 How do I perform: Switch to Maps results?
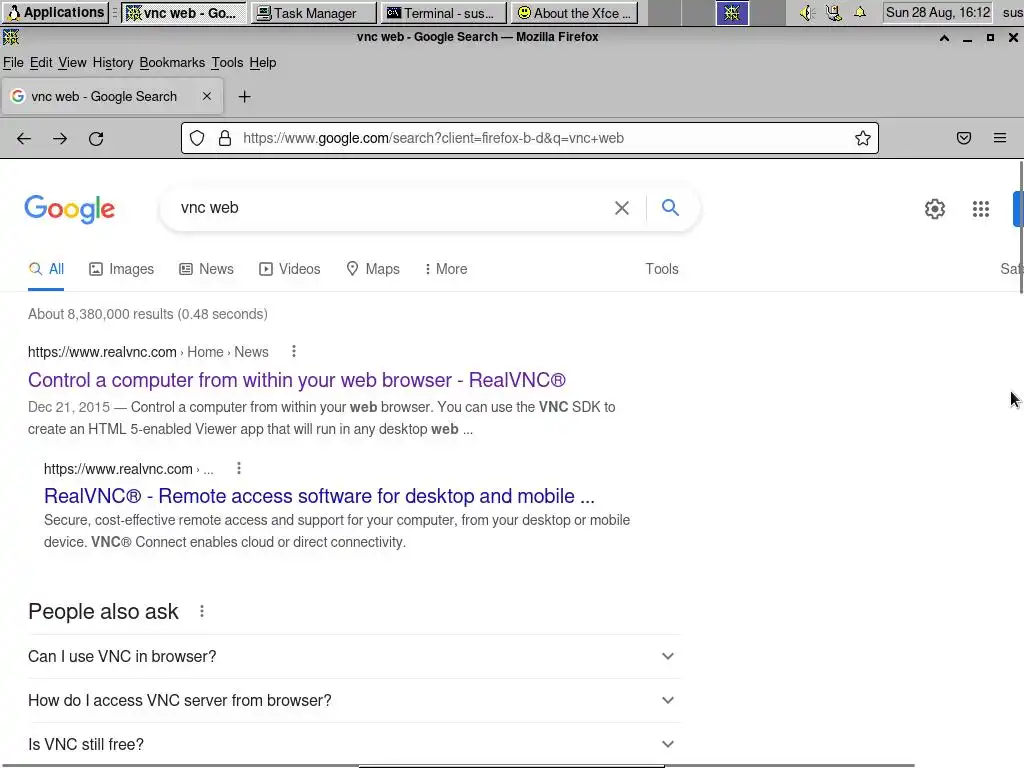(x=372, y=269)
